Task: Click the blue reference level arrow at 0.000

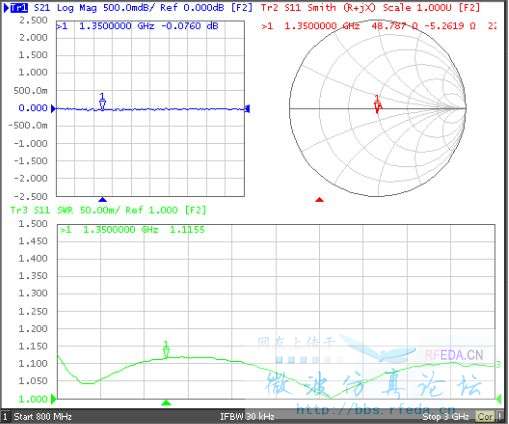Action: tap(53, 108)
